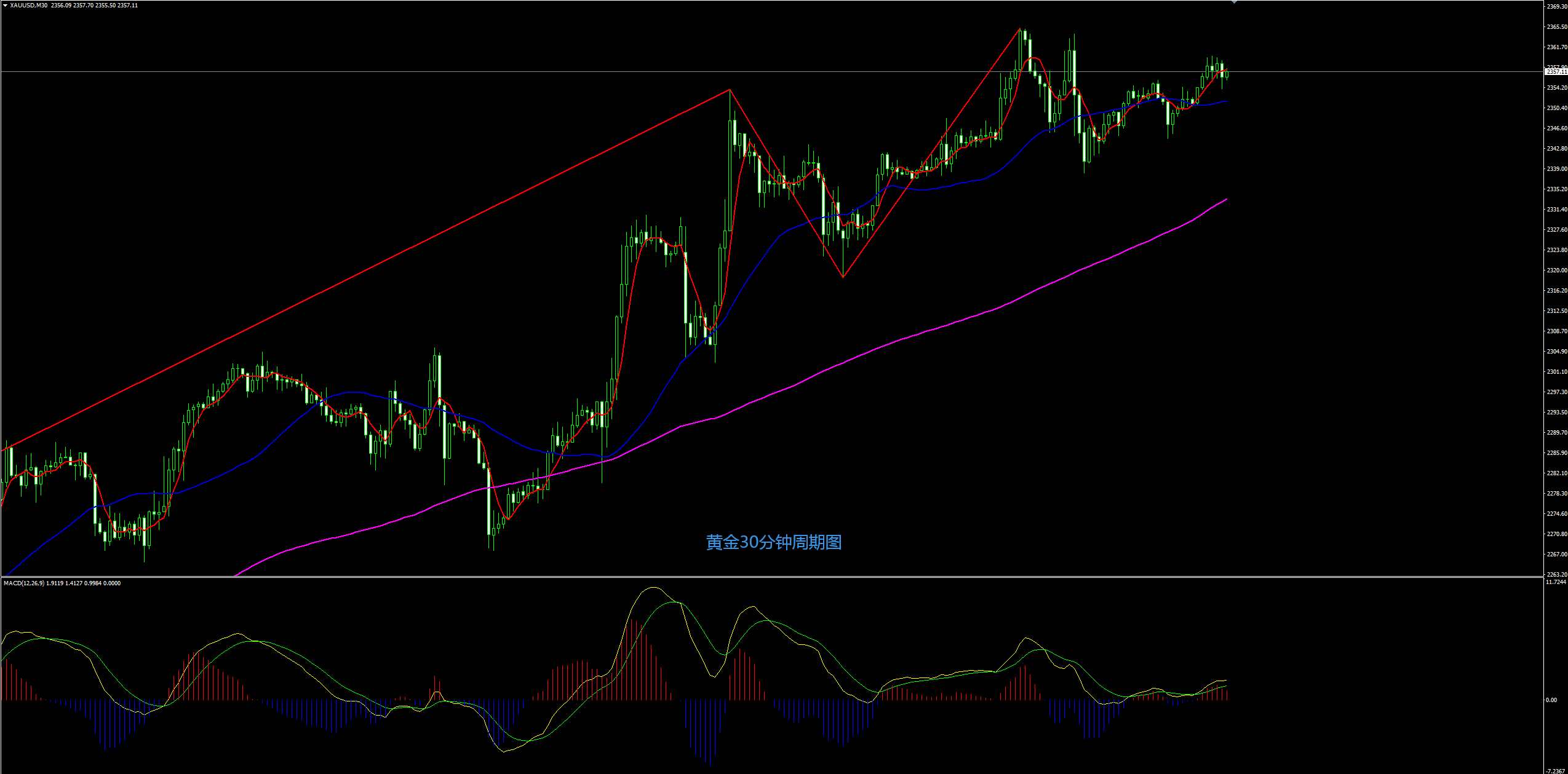Click the 2339.00 price axis label

1556,169
